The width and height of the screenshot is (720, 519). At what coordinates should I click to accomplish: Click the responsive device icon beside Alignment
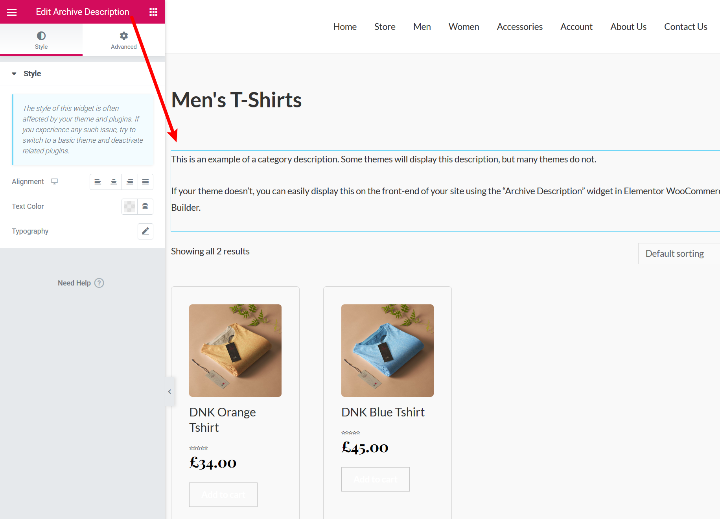click(55, 181)
